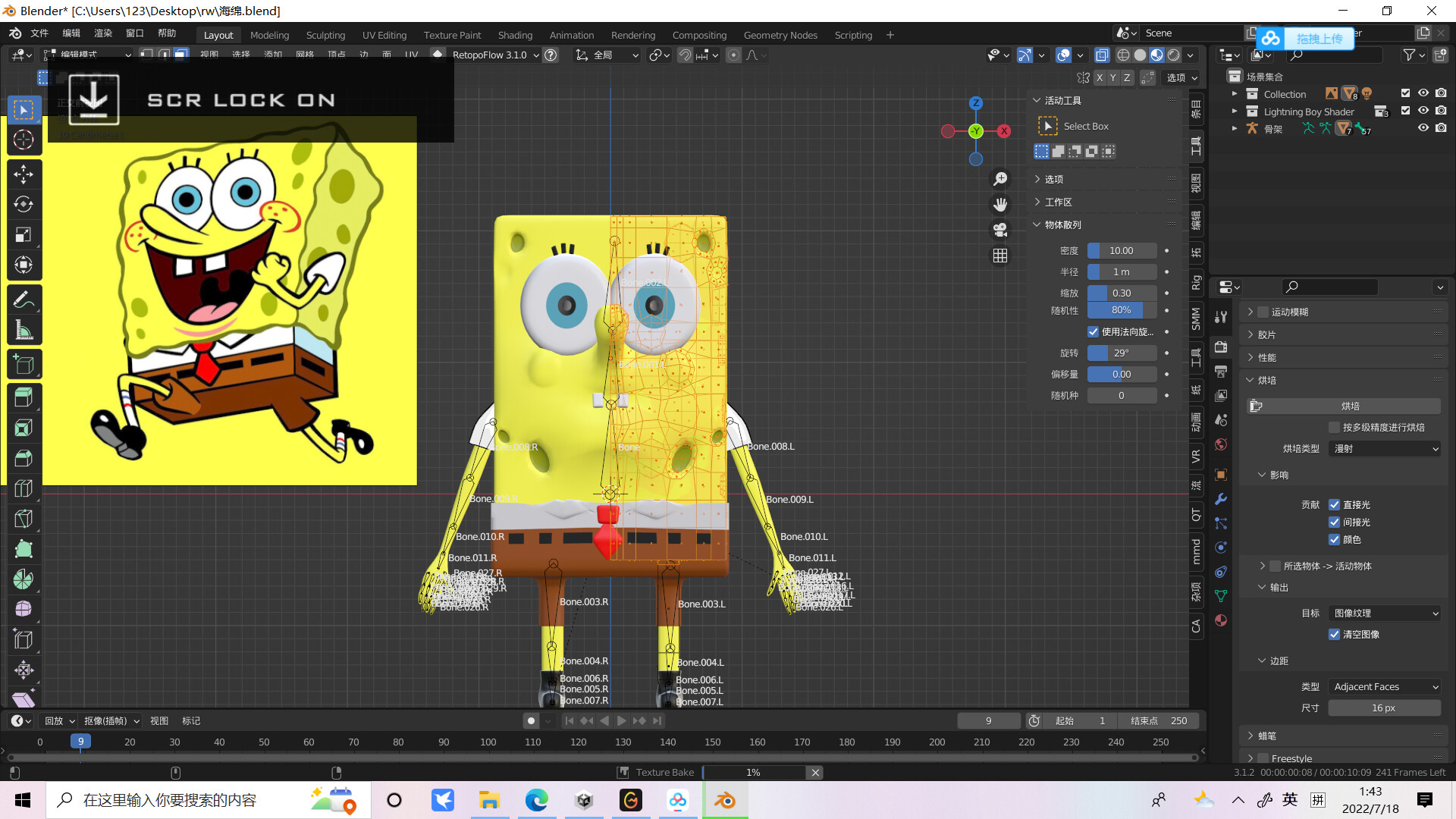1456x819 pixels.
Task: Click the Y mirror axis button
Action: click(1112, 77)
